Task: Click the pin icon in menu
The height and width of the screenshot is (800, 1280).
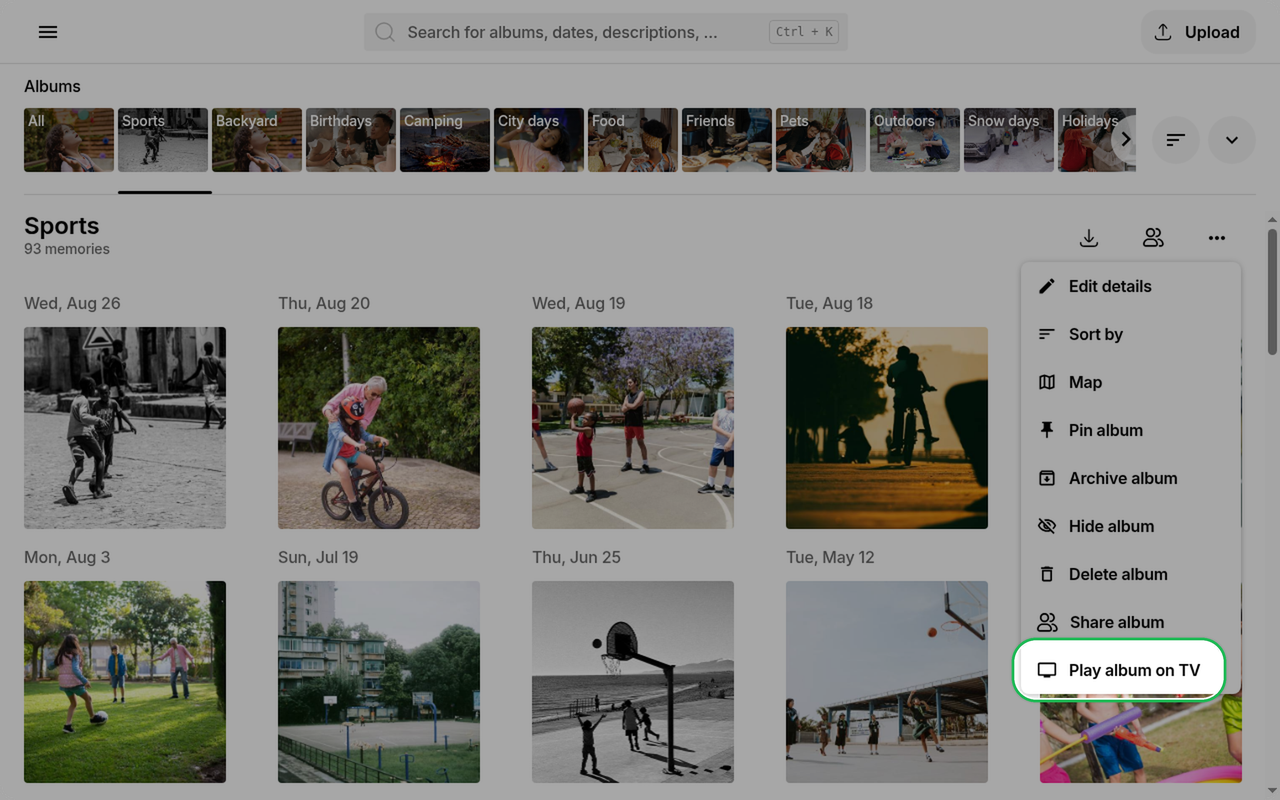Action: pyautogui.click(x=1047, y=430)
